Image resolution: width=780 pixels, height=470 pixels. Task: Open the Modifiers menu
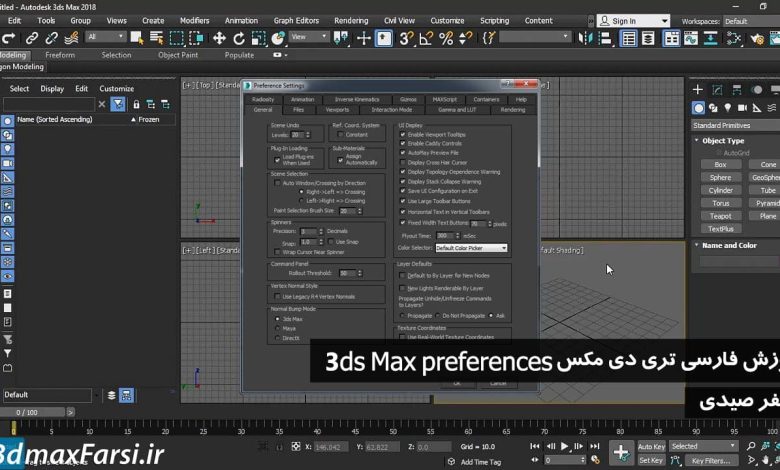click(x=195, y=20)
